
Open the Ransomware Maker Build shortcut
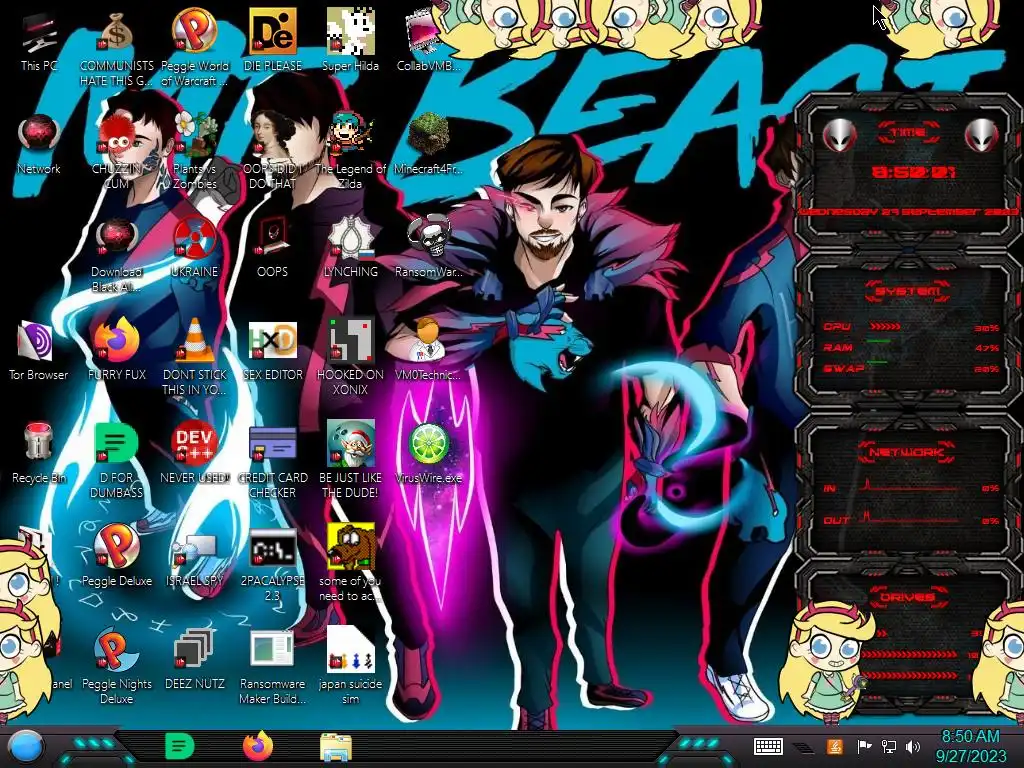(272, 666)
